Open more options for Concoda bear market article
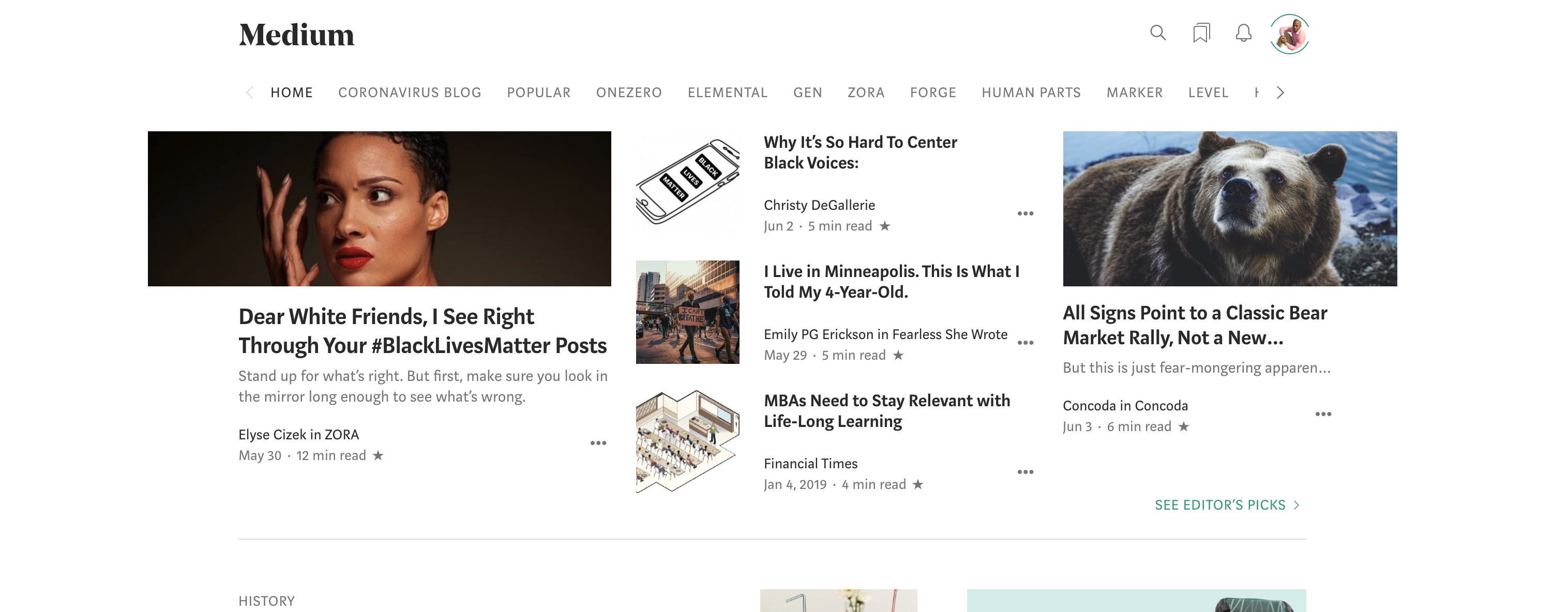This screenshot has height=612, width=1568. click(x=1323, y=414)
